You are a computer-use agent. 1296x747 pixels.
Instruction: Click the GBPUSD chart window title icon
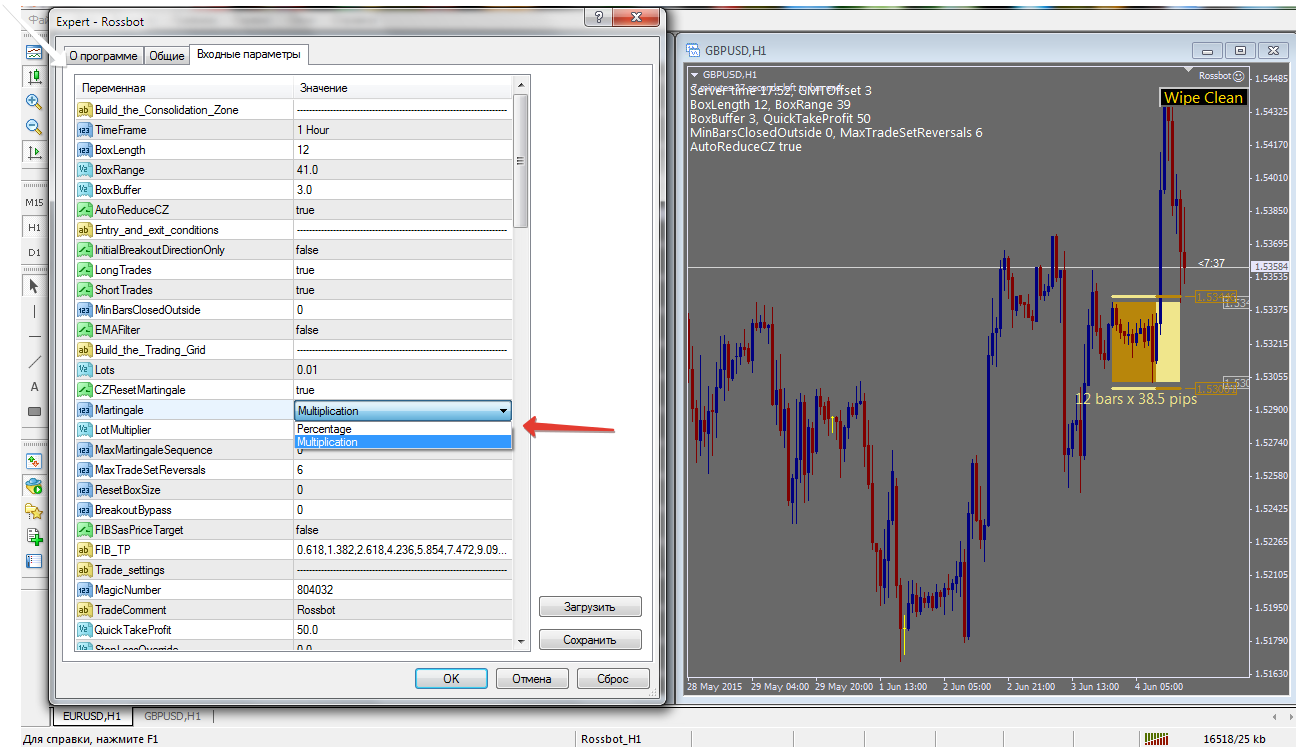[692, 50]
